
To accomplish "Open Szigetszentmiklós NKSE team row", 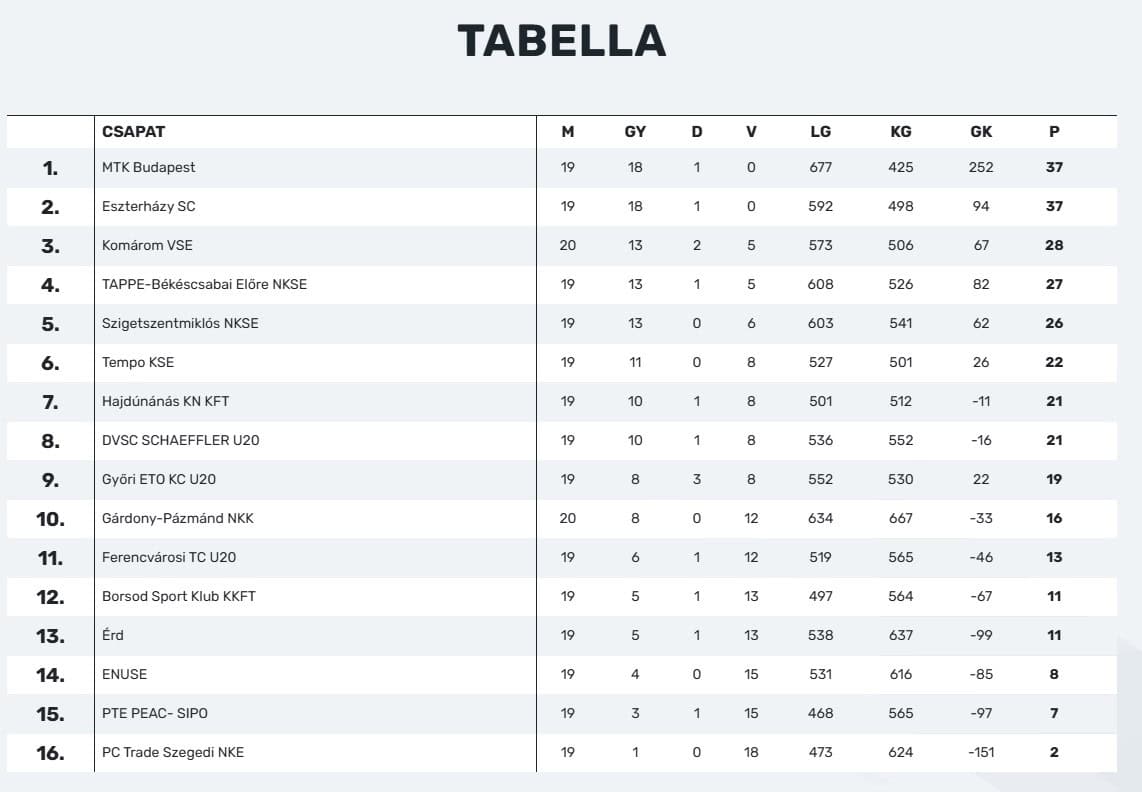I will click(x=180, y=323).
